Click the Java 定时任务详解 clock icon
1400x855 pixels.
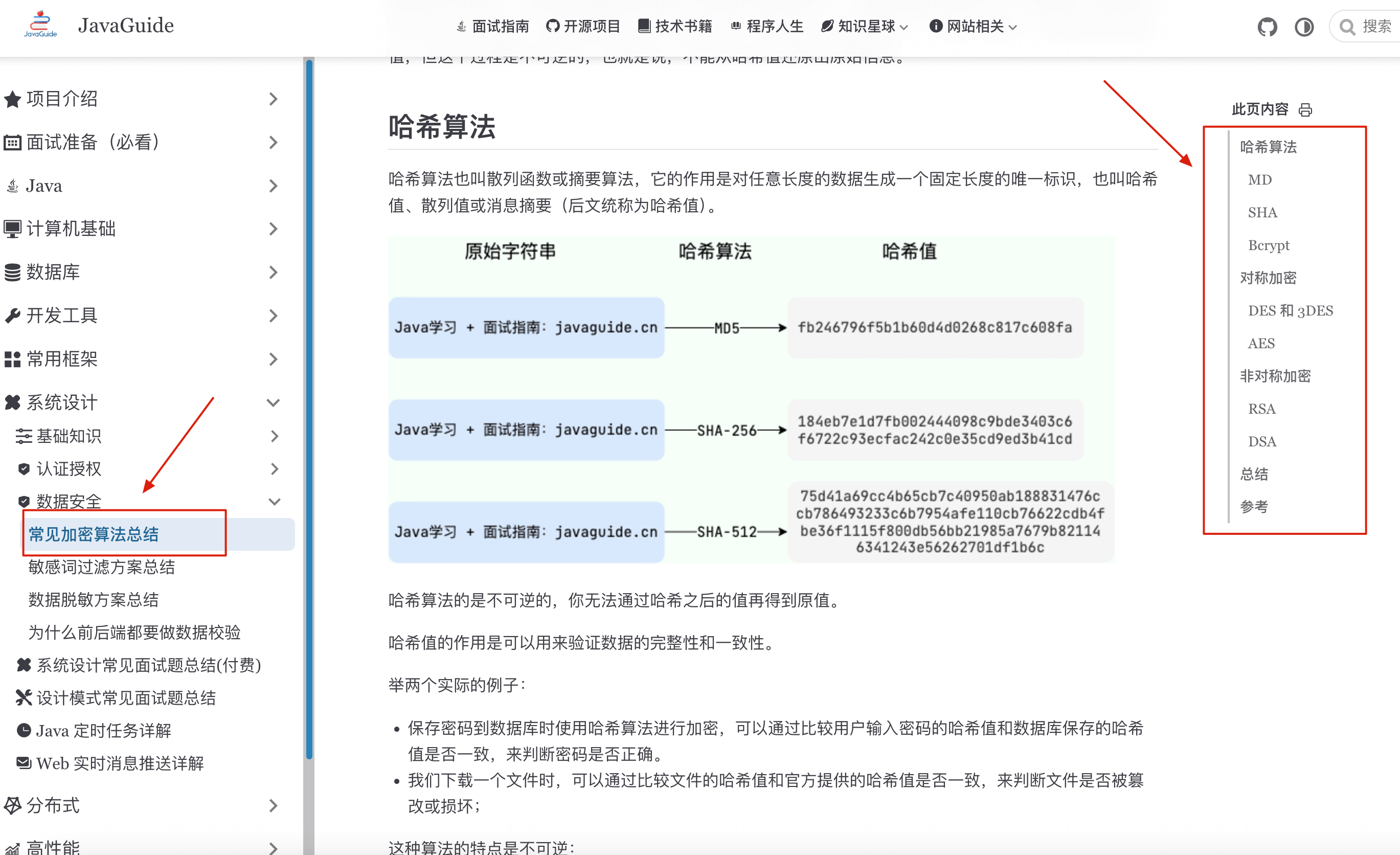[24, 730]
